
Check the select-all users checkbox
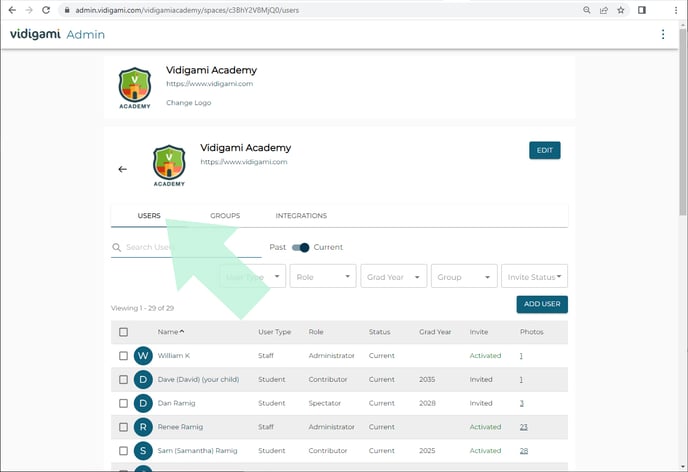pos(123,332)
